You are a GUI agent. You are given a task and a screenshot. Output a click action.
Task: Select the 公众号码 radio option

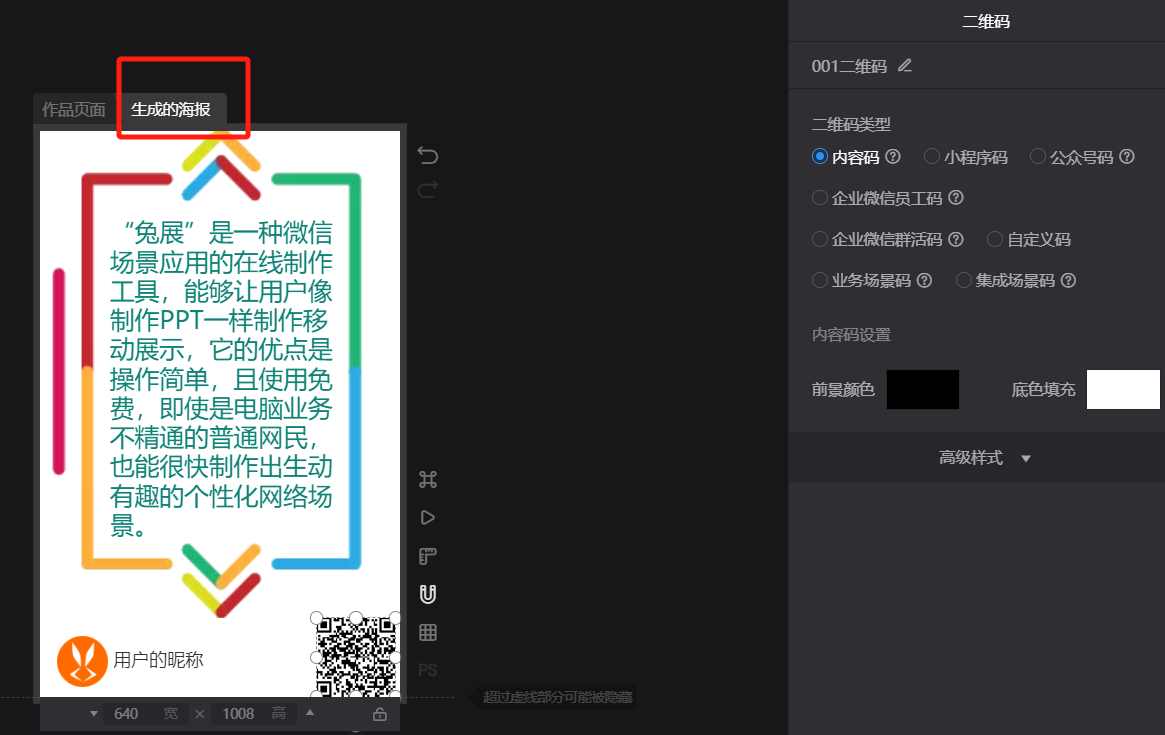coord(1038,157)
